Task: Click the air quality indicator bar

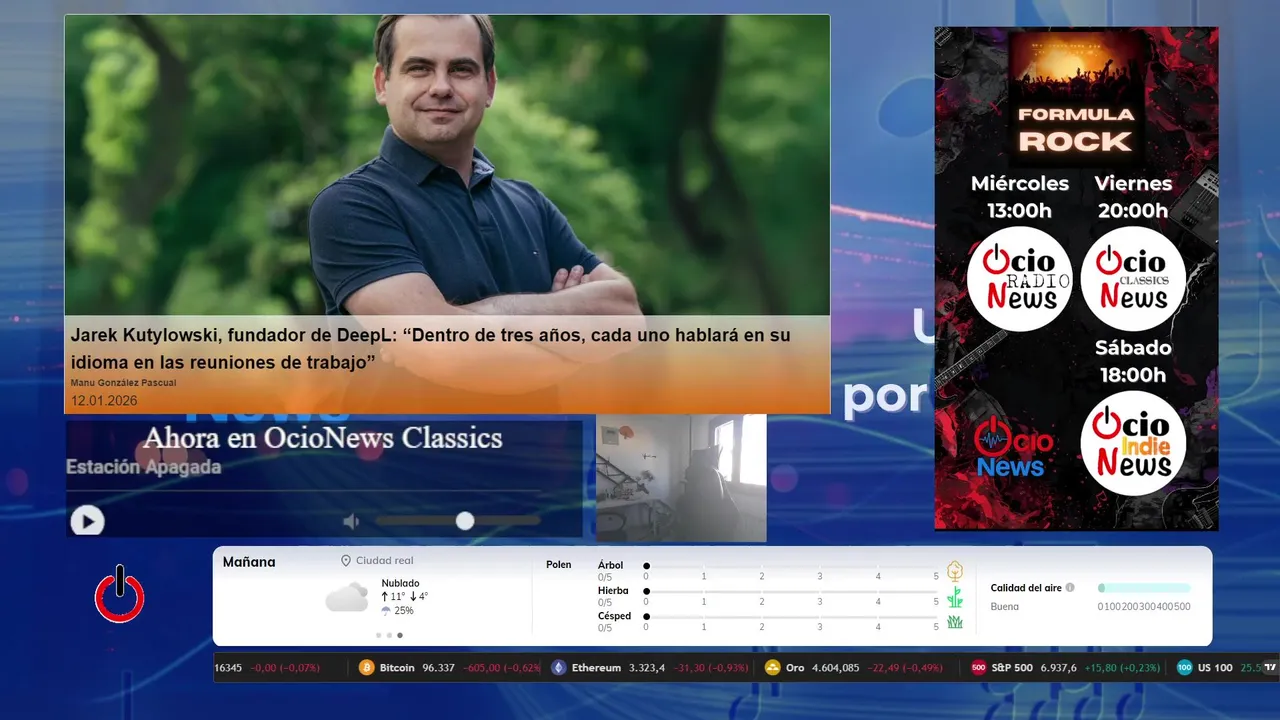Action: point(1144,588)
